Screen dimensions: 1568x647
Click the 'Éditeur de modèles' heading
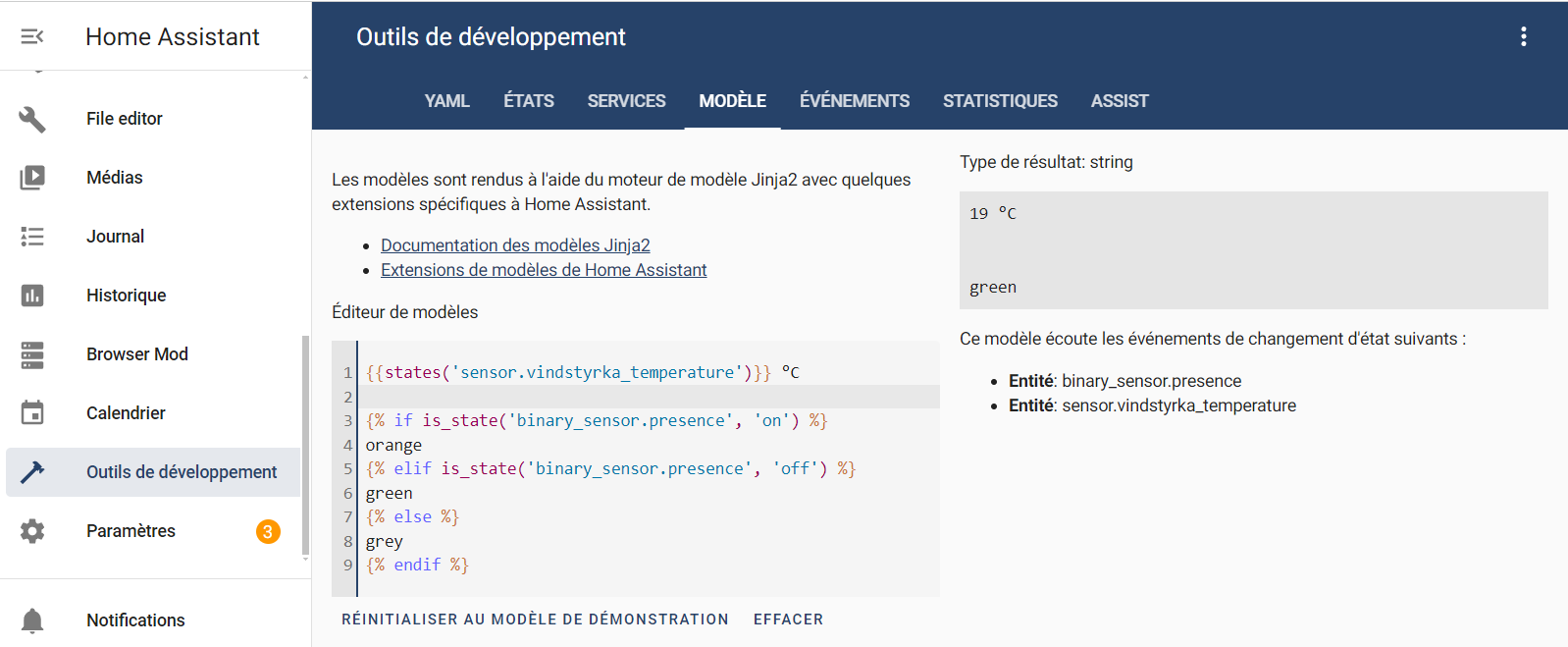[405, 312]
